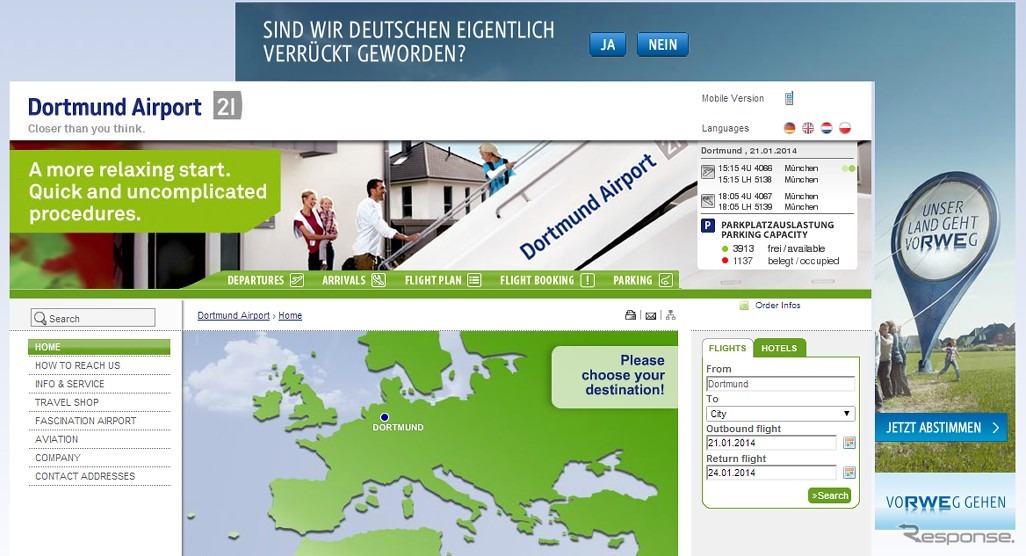Open the sitemap icon
This screenshot has height=556, width=1026.
point(671,315)
